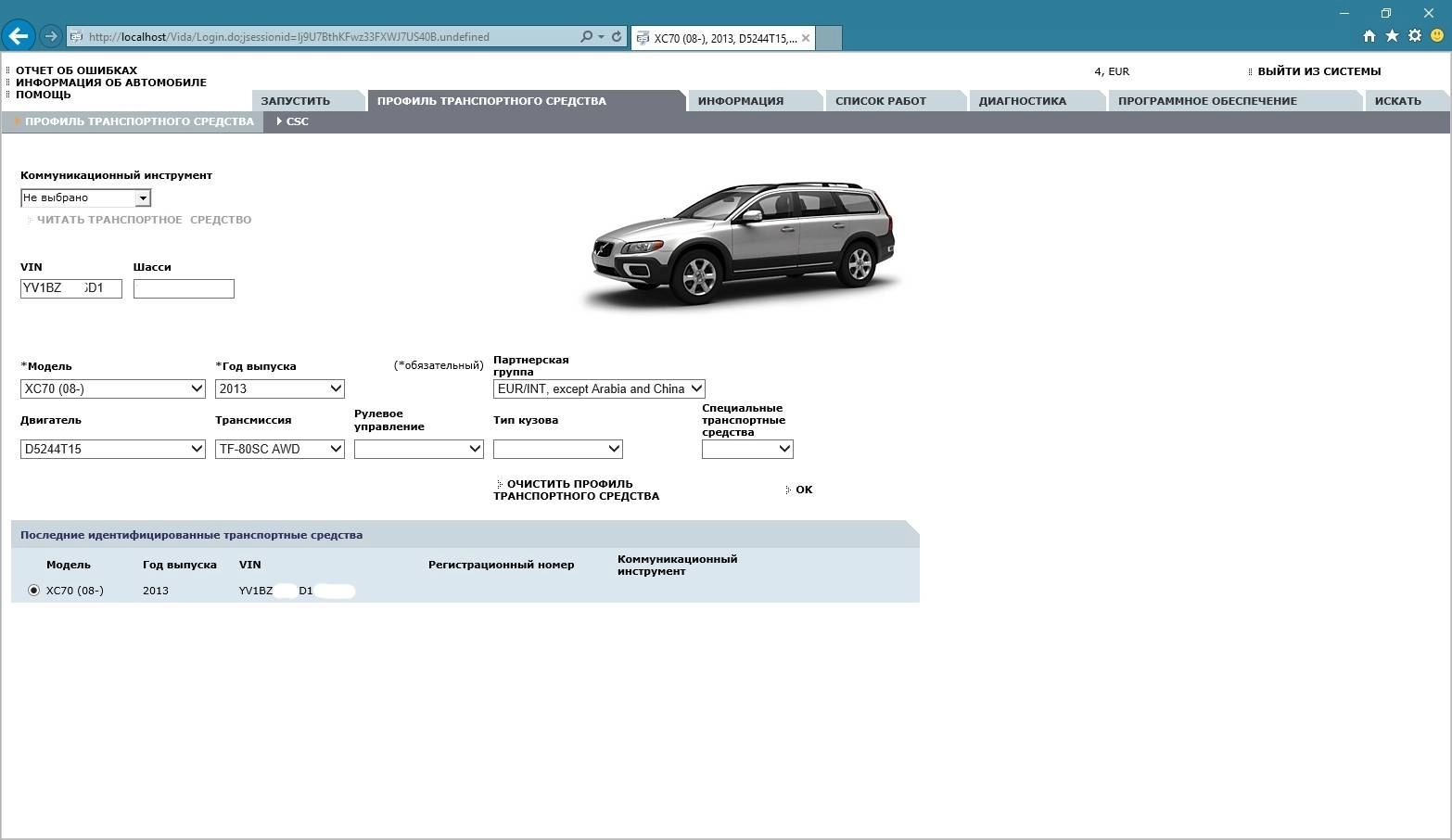Open the Год выпуска dropdown showing 2013
Viewport: 1452px width, 840px height.
[280, 388]
